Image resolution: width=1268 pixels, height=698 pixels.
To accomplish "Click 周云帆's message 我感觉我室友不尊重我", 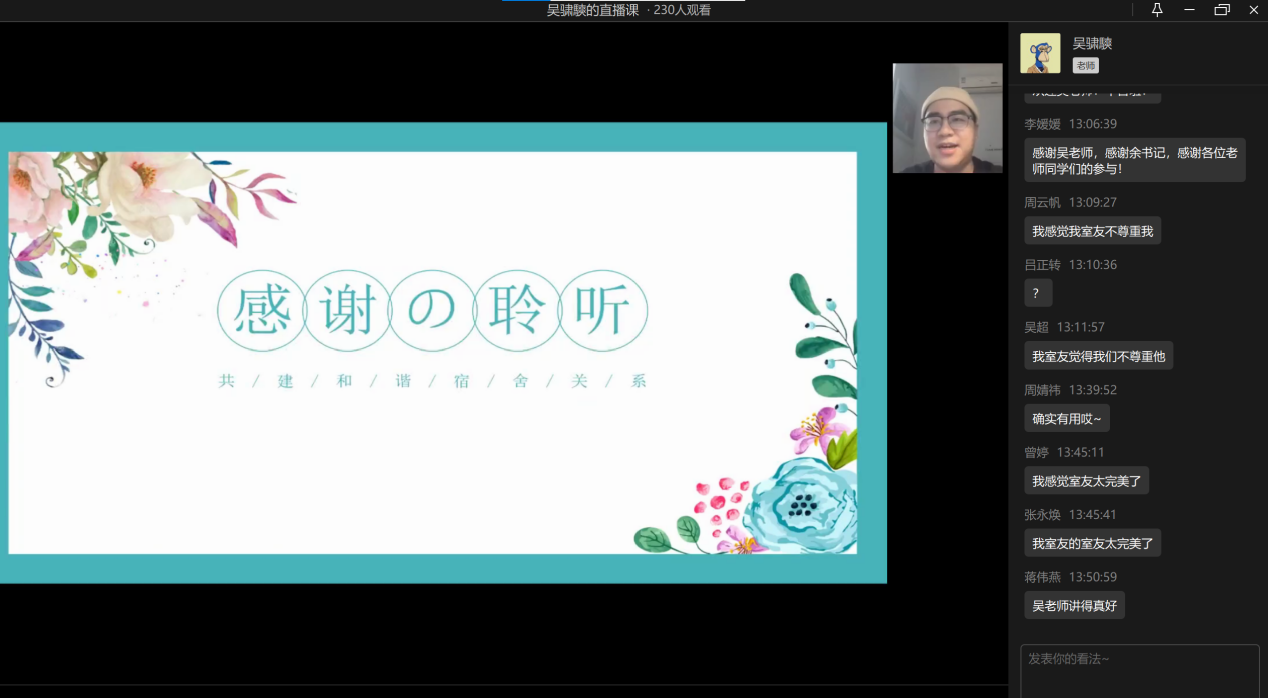I will point(1092,231).
